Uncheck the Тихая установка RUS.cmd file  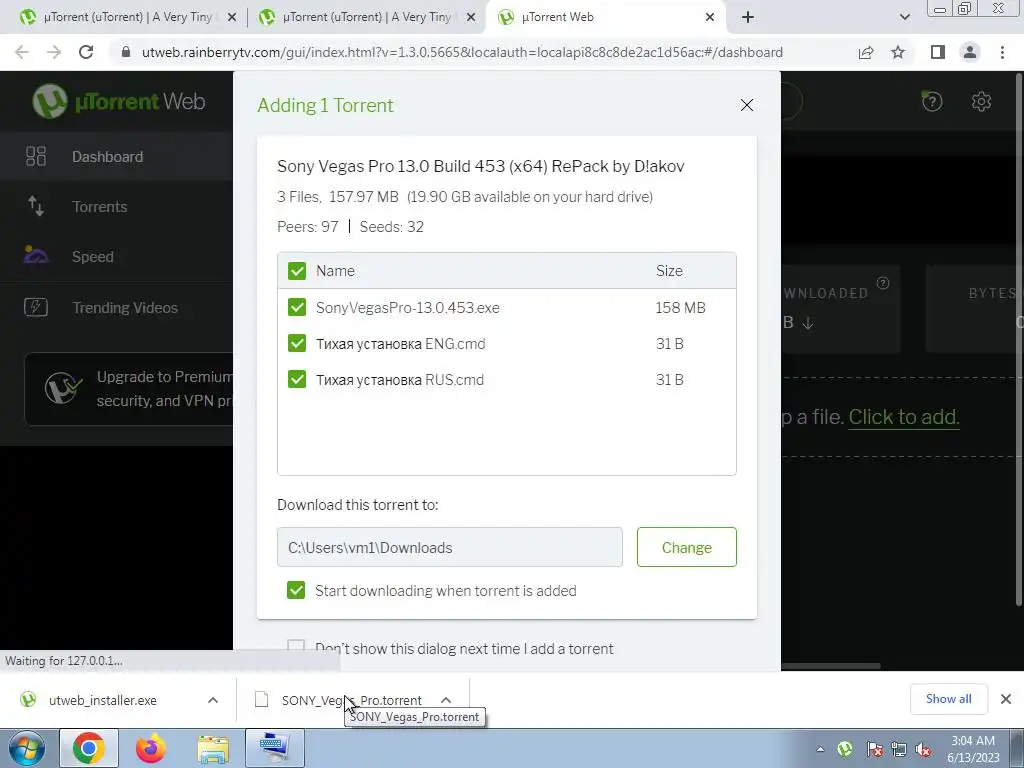click(297, 379)
